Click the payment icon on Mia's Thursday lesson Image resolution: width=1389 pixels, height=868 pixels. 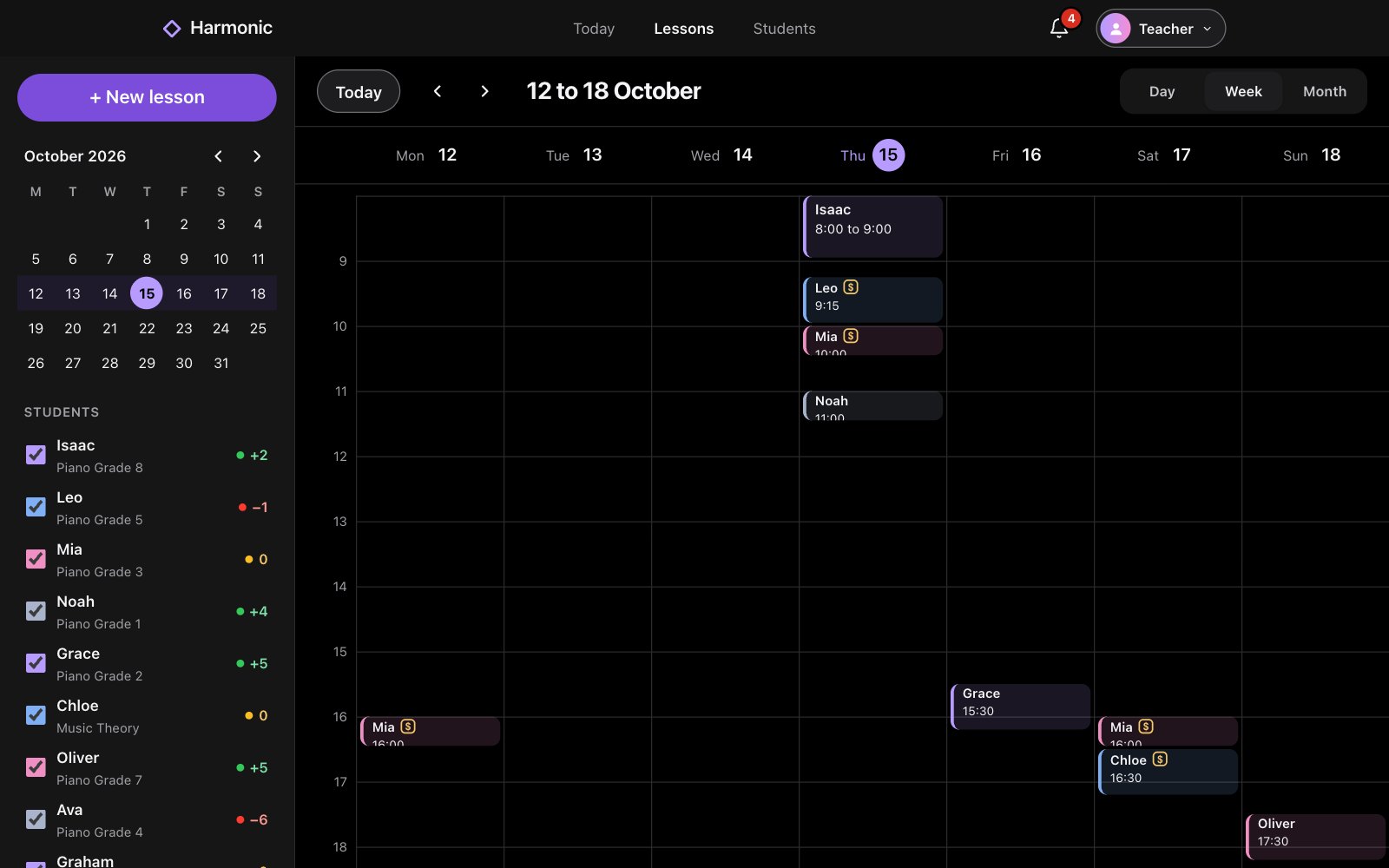[851, 336]
